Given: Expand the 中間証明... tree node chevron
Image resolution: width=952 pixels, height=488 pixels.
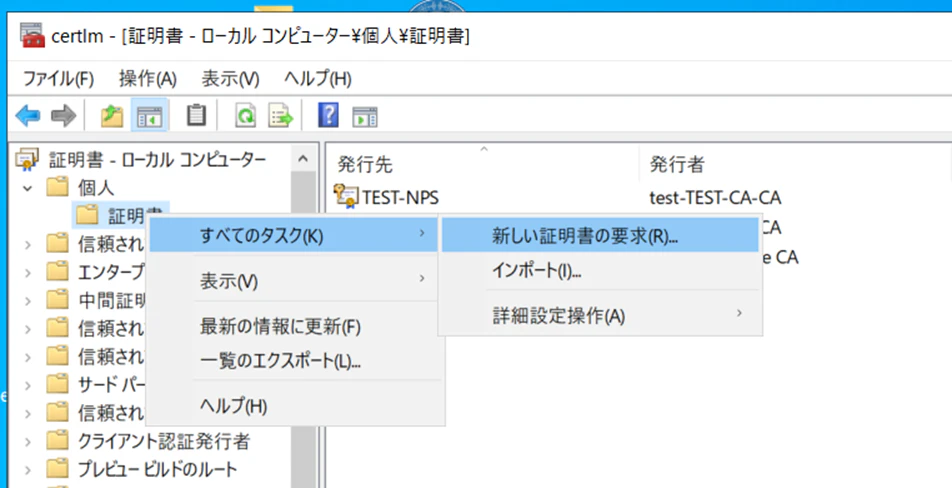Looking at the screenshot, I should [27, 300].
